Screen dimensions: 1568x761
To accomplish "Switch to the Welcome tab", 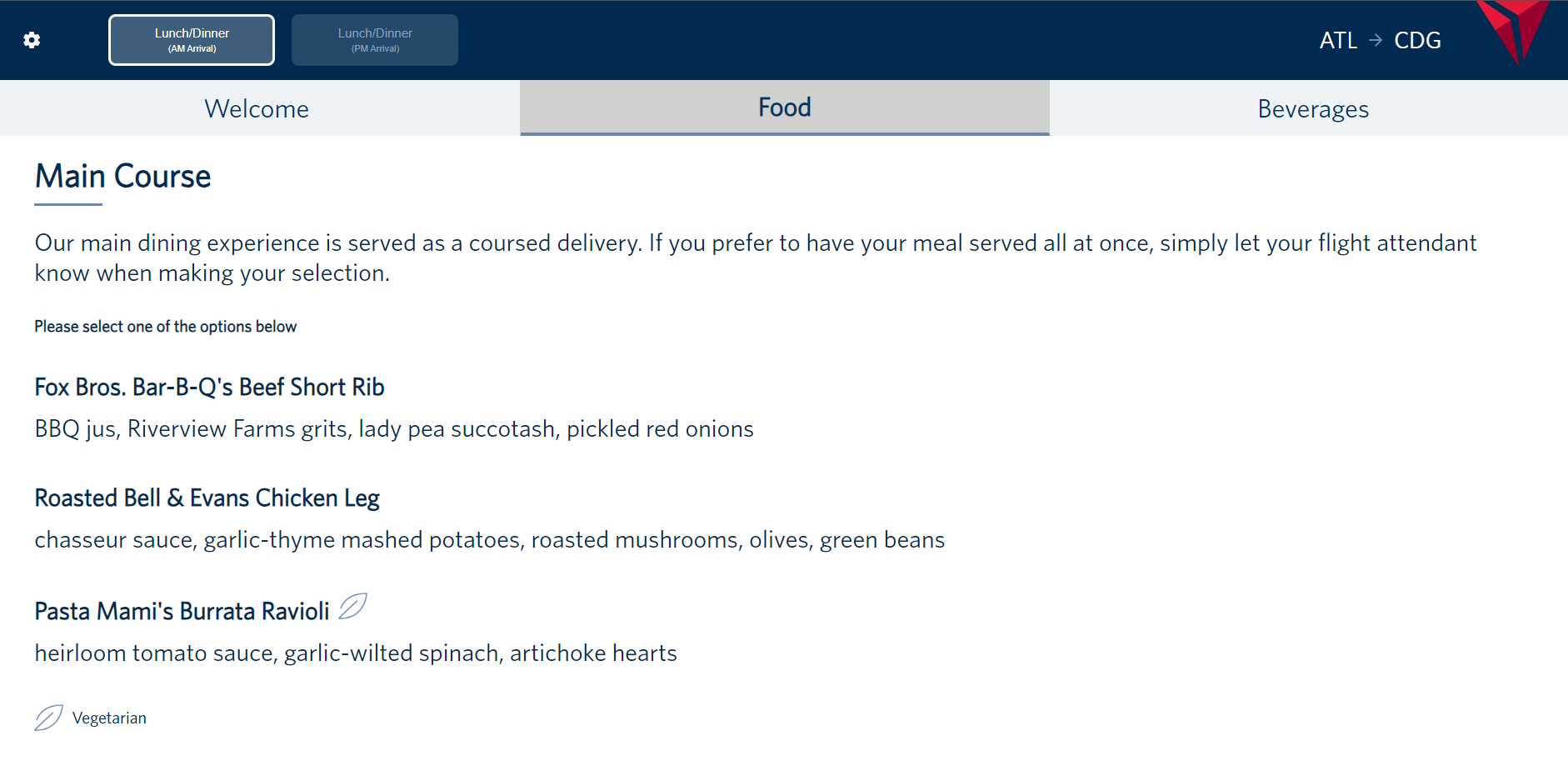I will [x=257, y=108].
